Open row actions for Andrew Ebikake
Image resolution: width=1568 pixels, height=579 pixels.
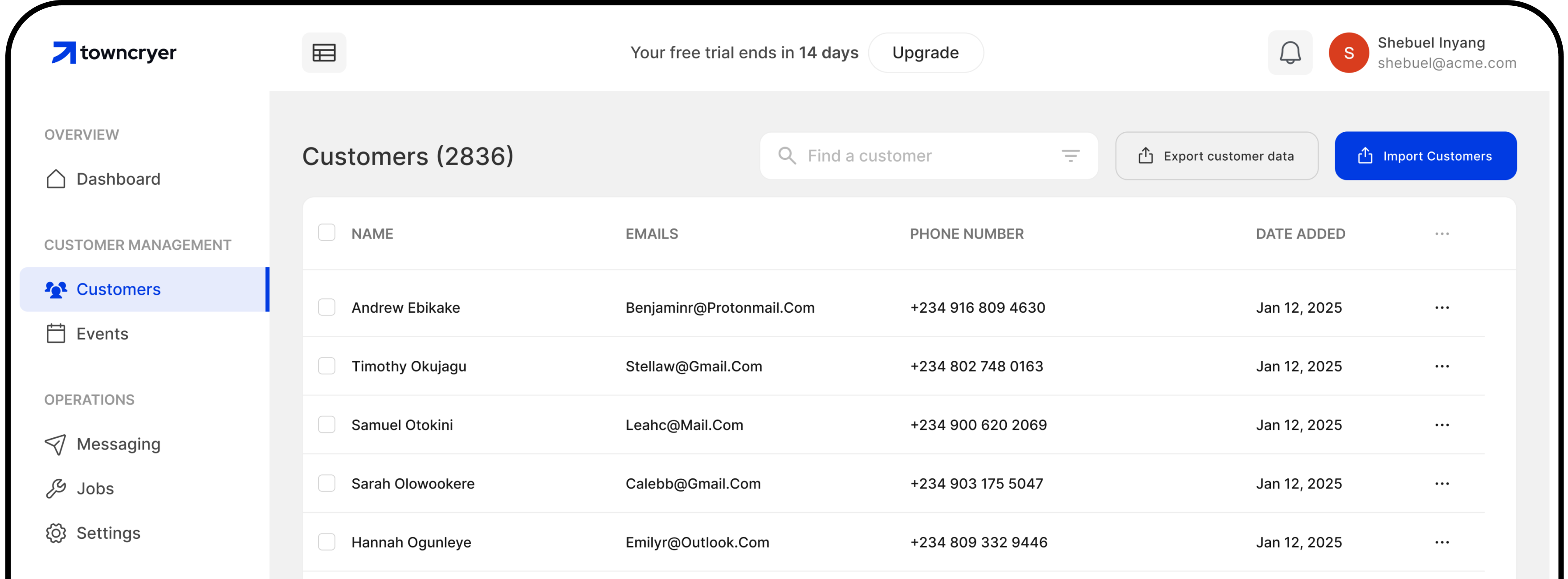click(1441, 307)
